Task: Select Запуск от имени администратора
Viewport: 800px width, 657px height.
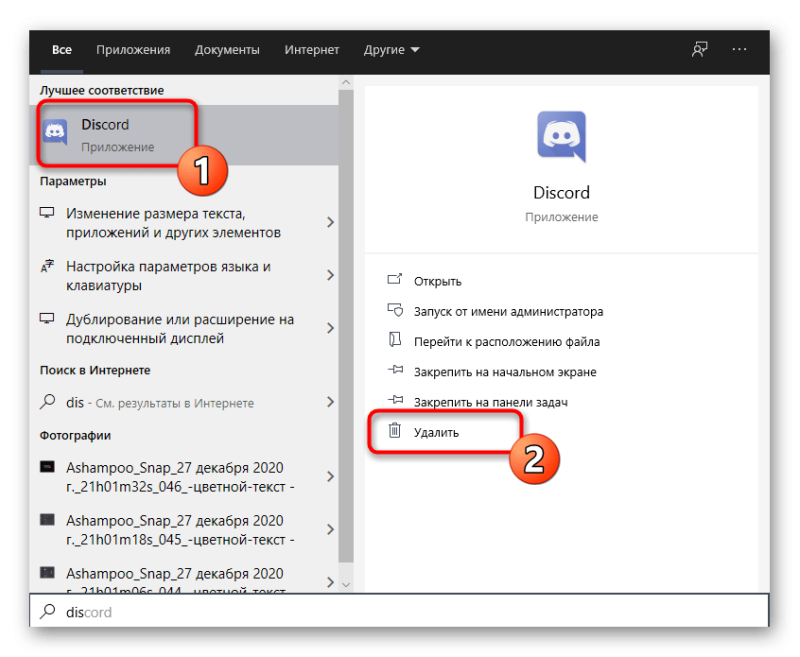Action: [508, 312]
